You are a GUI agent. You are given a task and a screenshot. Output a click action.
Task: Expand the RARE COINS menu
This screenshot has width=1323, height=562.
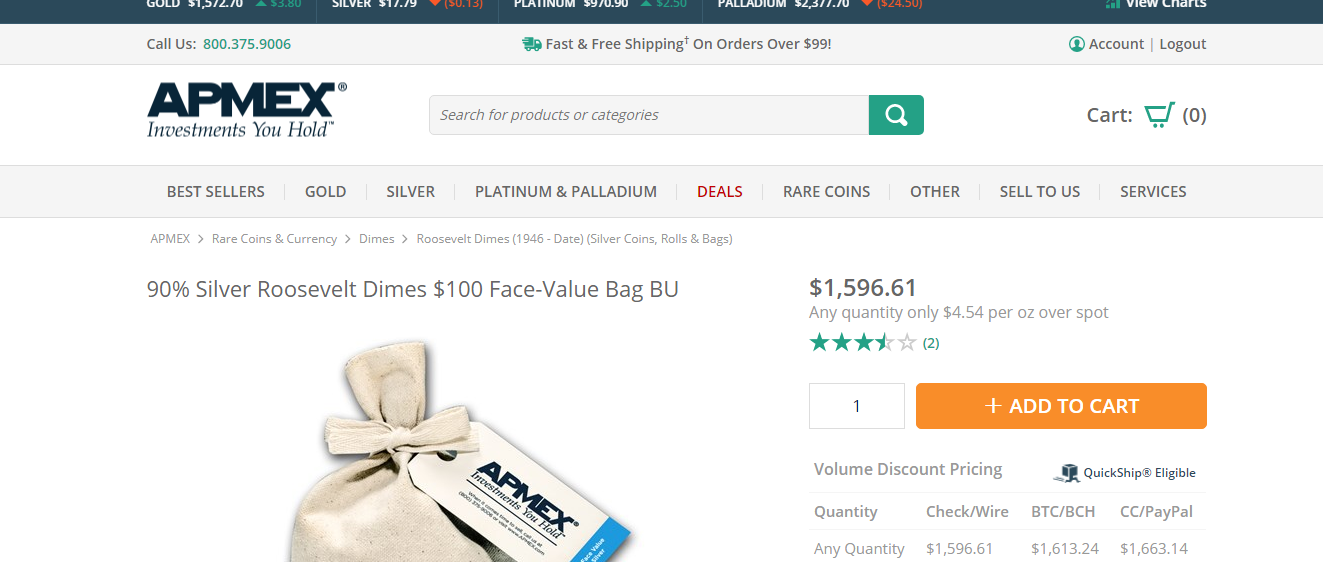pos(826,191)
